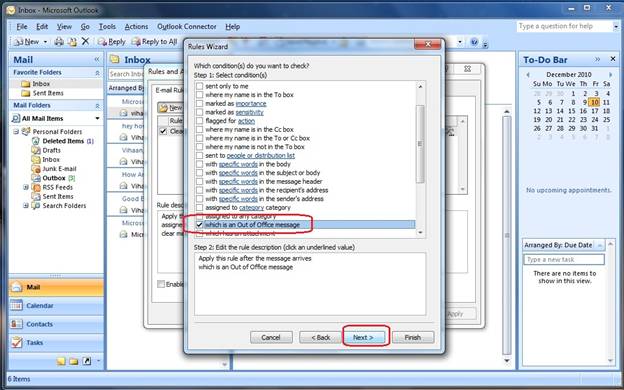Click the Folder List icon in navigation pane
Image resolution: width=624 pixels, height=390 pixels.
73,361
